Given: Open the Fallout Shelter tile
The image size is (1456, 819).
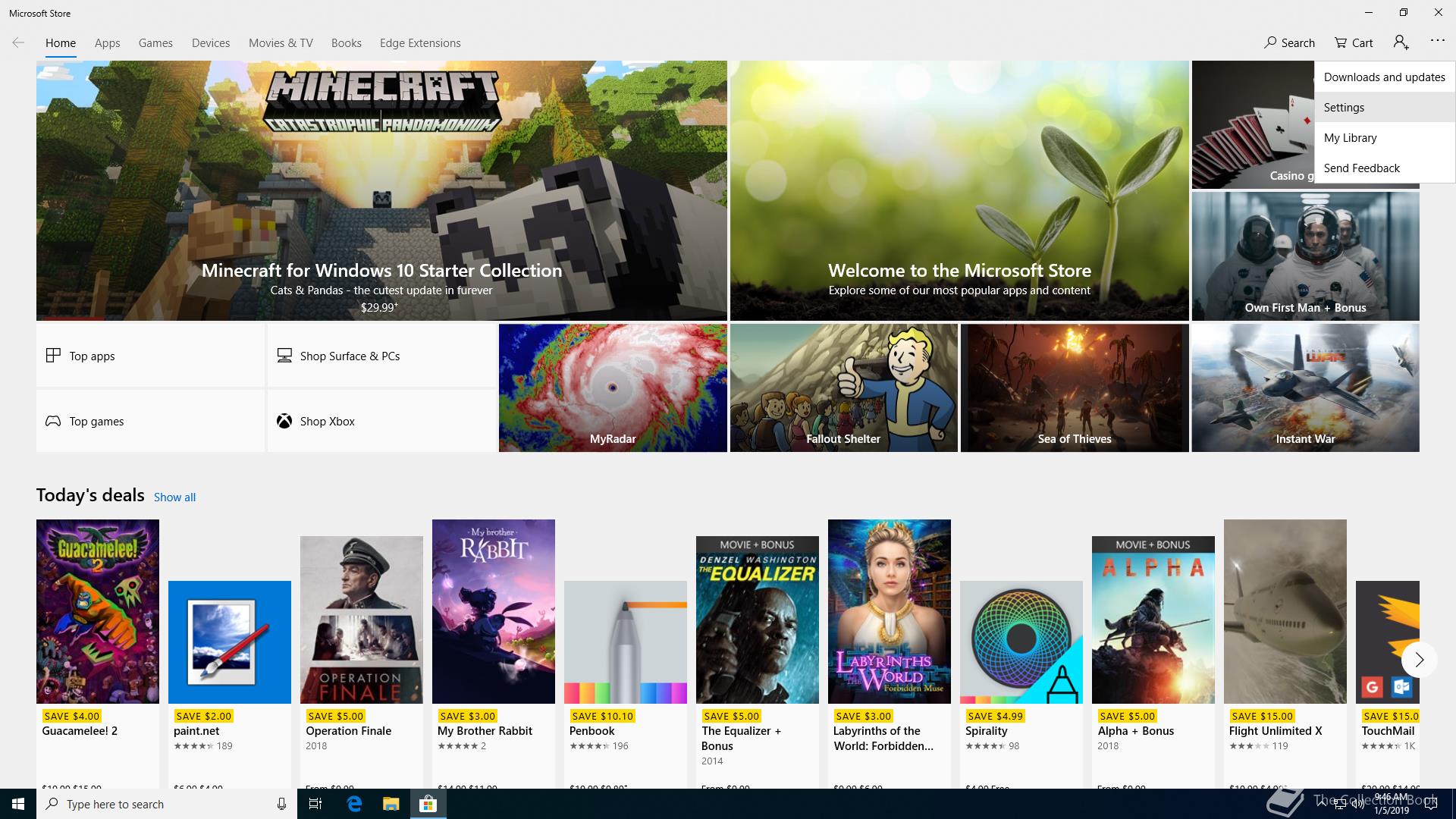Looking at the screenshot, I should (843, 388).
